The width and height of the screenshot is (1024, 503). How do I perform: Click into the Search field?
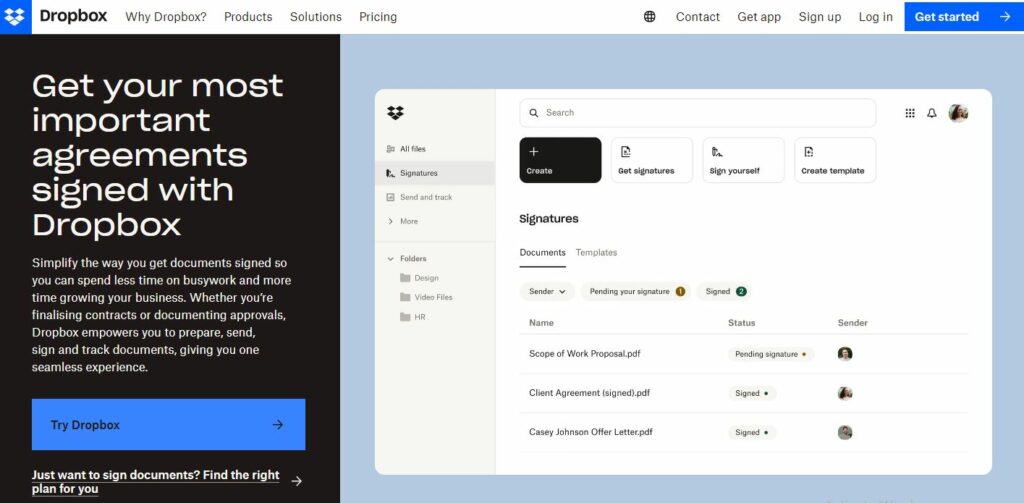point(697,113)
